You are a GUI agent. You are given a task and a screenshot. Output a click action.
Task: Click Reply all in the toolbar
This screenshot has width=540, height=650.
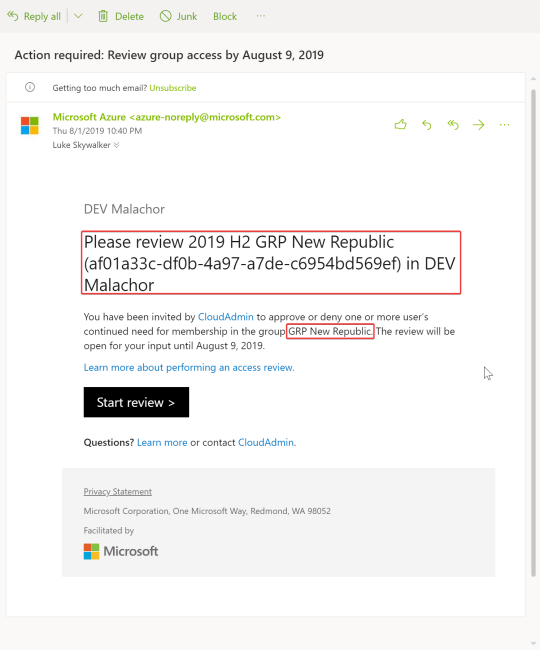[x=34, y=16]
